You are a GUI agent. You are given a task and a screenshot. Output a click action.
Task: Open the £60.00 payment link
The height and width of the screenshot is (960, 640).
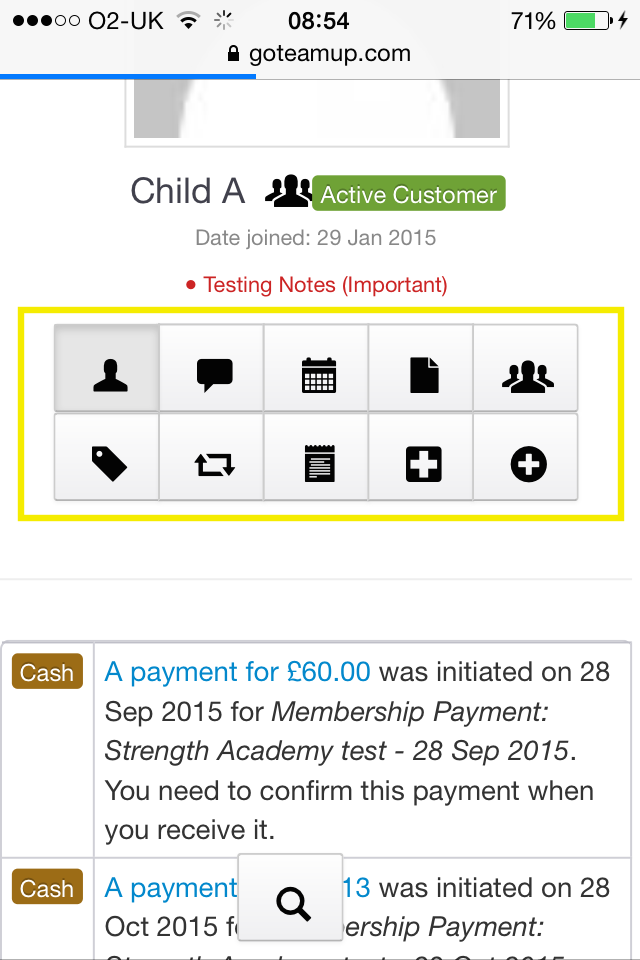point(238,671)
